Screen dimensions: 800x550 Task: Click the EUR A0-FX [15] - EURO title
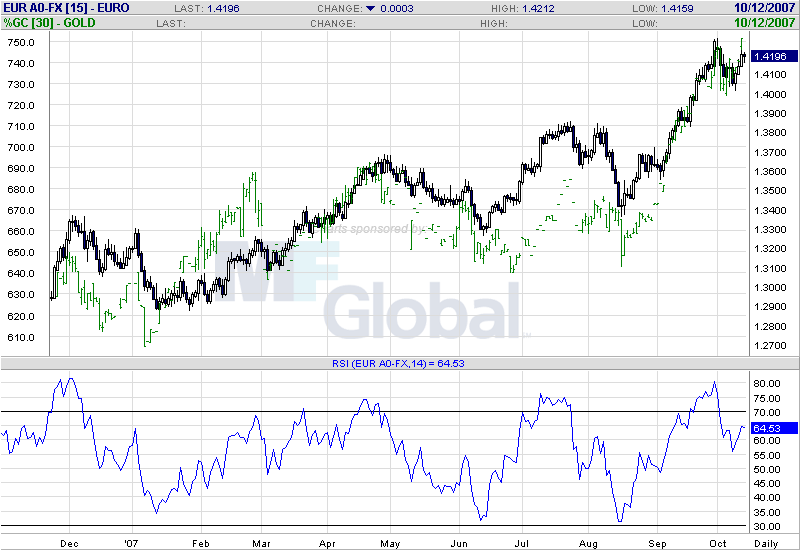pos(66,8)
